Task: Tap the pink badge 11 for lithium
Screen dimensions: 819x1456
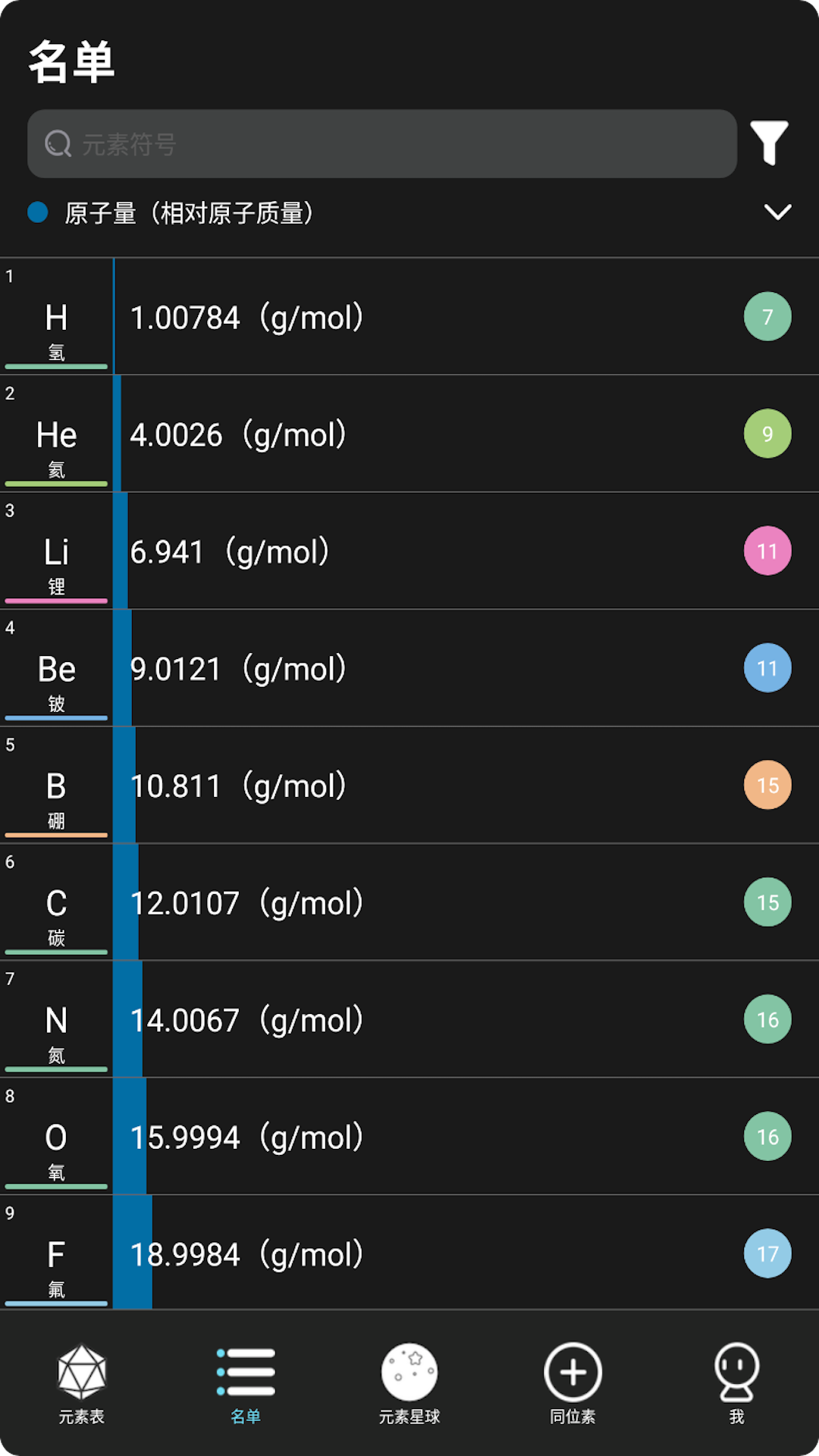Action: 767,551
